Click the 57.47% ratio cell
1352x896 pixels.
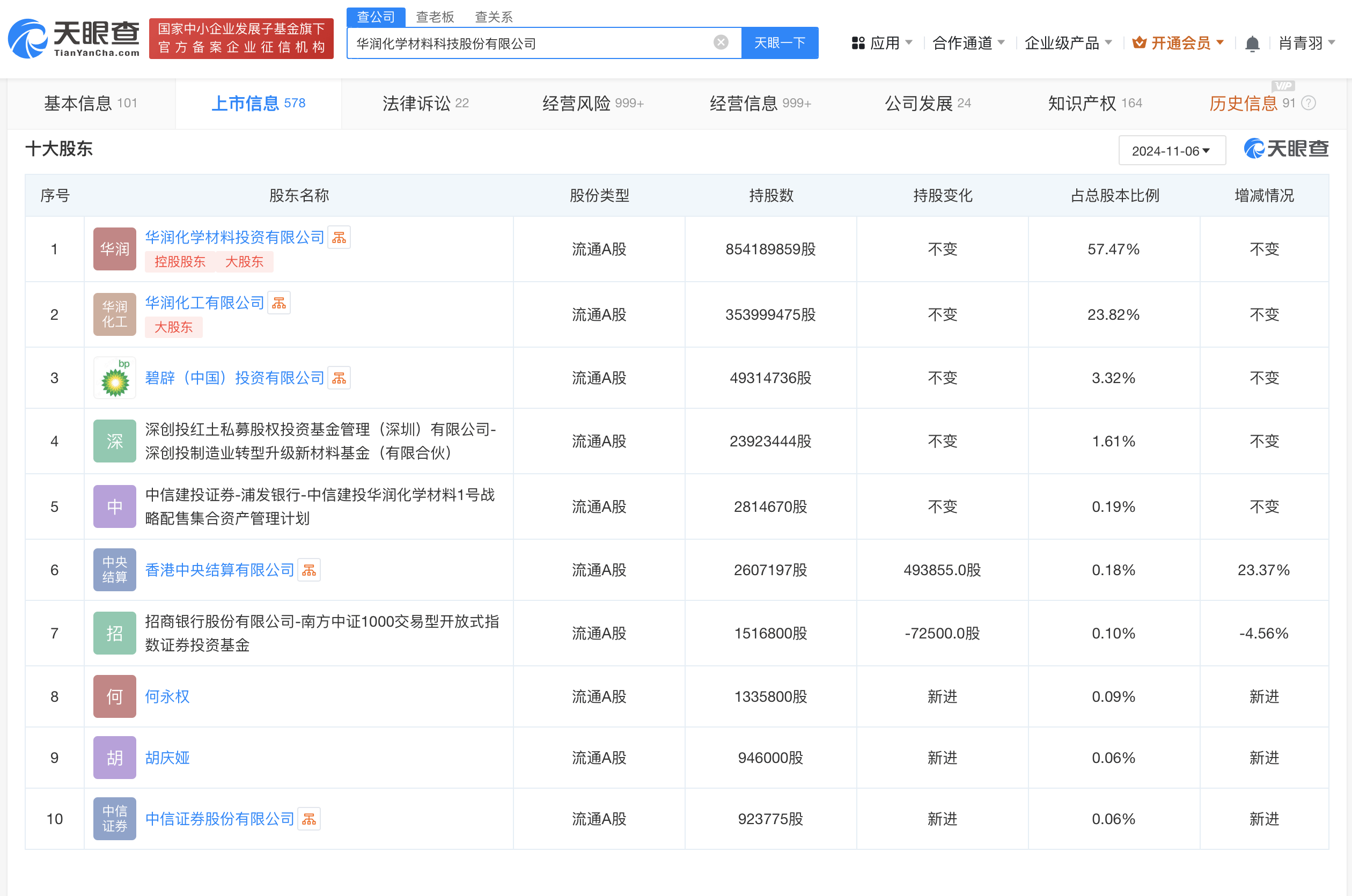[1114, 249]
